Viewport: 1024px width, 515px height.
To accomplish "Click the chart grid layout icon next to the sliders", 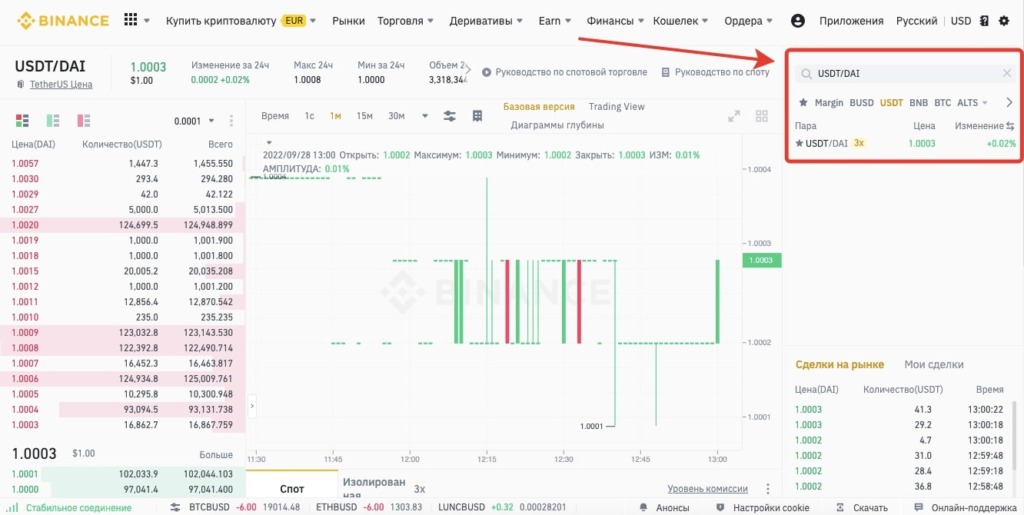I will coord(477,116).
